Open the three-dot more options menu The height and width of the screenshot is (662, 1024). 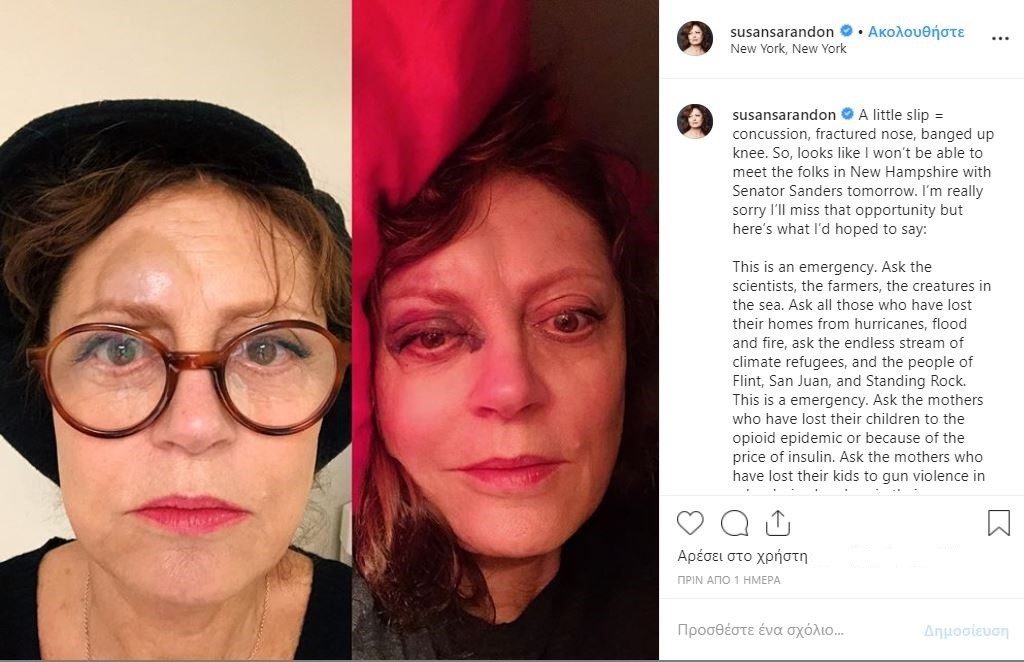coord(1000,38)
